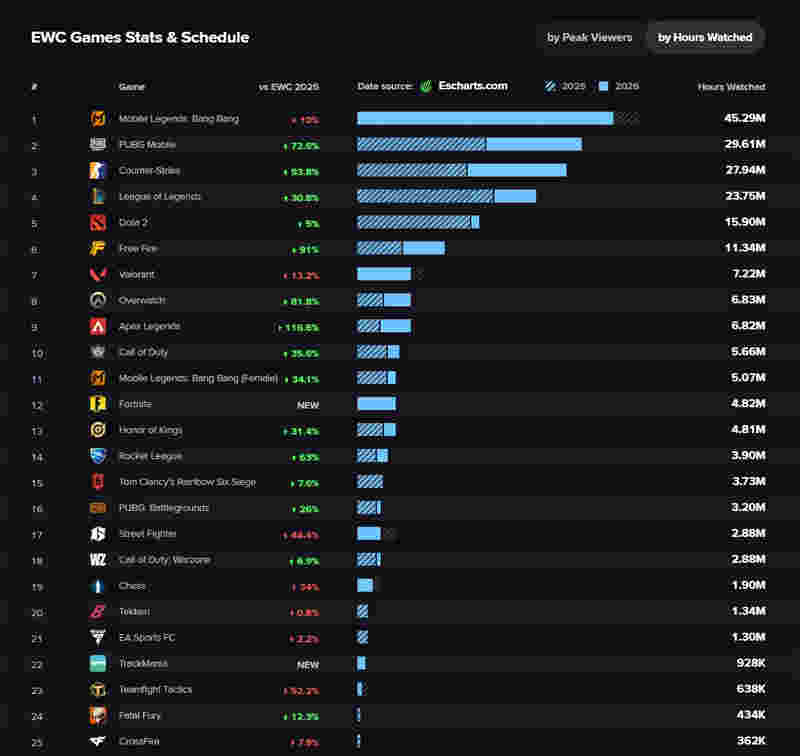Click the EA Sports FC game icon

(98, 637)
